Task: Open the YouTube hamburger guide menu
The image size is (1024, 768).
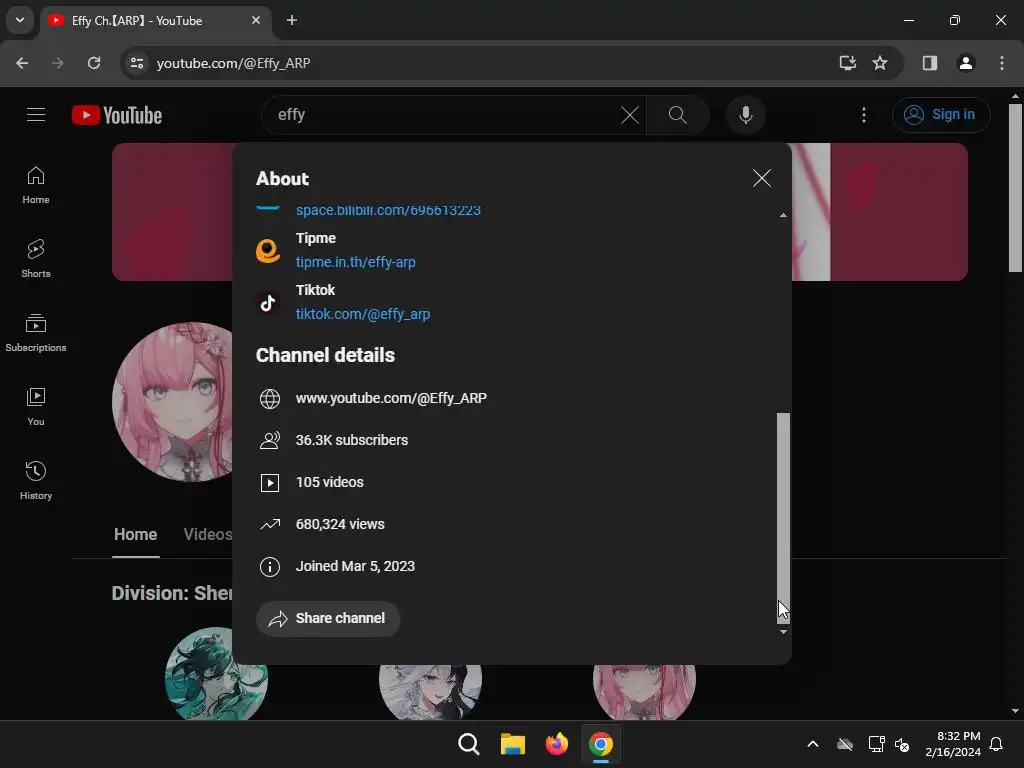Action: coord(36,115)
